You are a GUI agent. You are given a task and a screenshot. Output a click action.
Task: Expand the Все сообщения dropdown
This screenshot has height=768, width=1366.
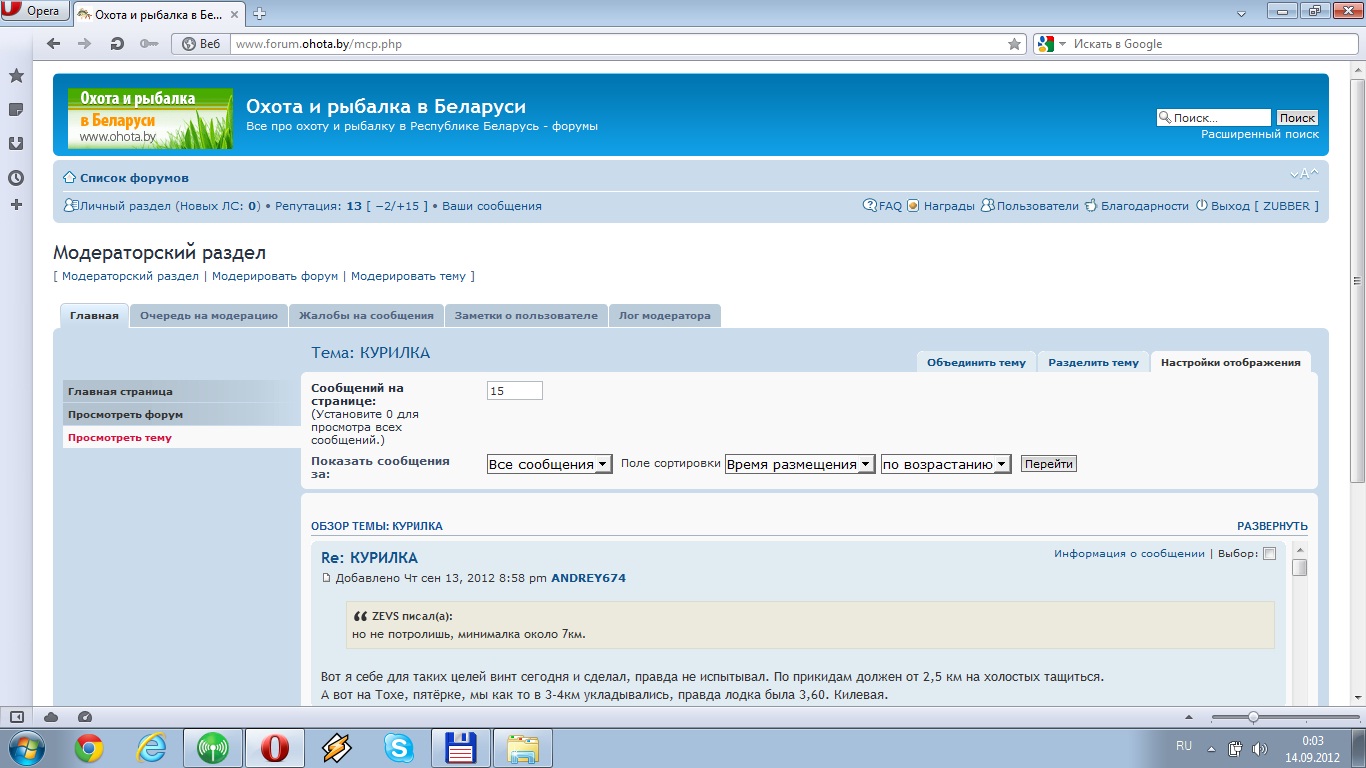(549, 464)
